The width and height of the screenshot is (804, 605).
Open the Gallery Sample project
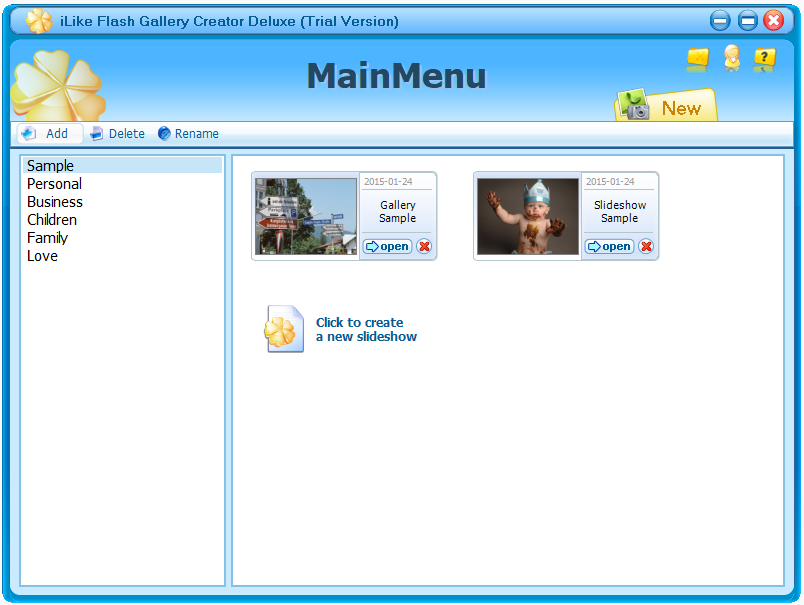point(387,246)
